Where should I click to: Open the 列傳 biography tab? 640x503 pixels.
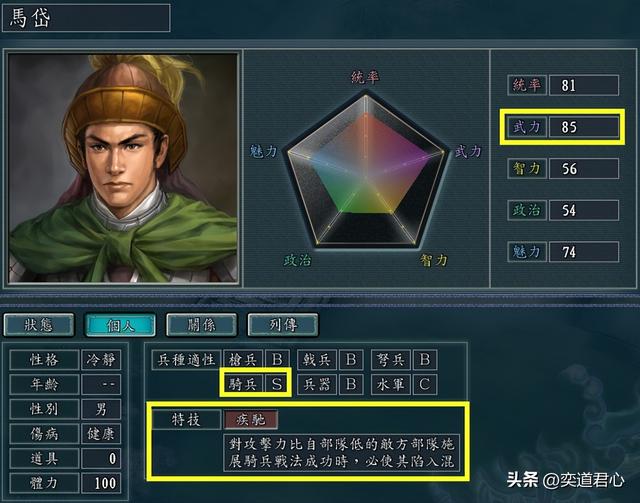[x=283, y=325]
